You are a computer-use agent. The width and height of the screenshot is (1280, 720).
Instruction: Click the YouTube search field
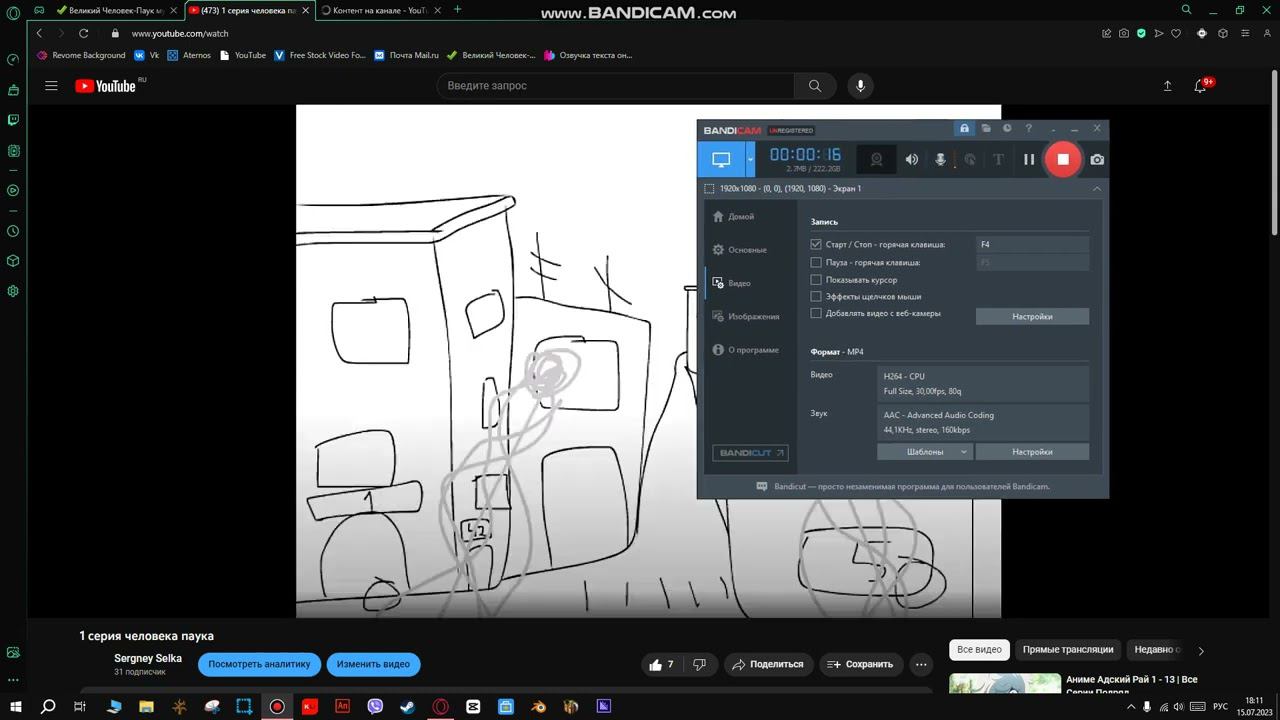point(615,86)
